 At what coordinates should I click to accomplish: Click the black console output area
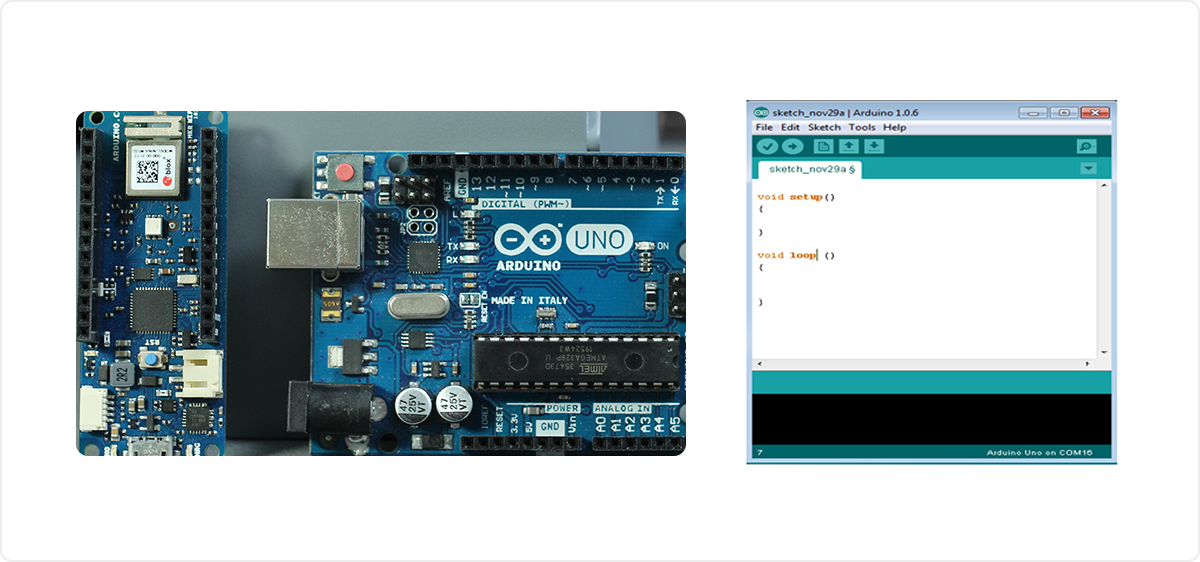pyautogui.click(x=930, y=418)
